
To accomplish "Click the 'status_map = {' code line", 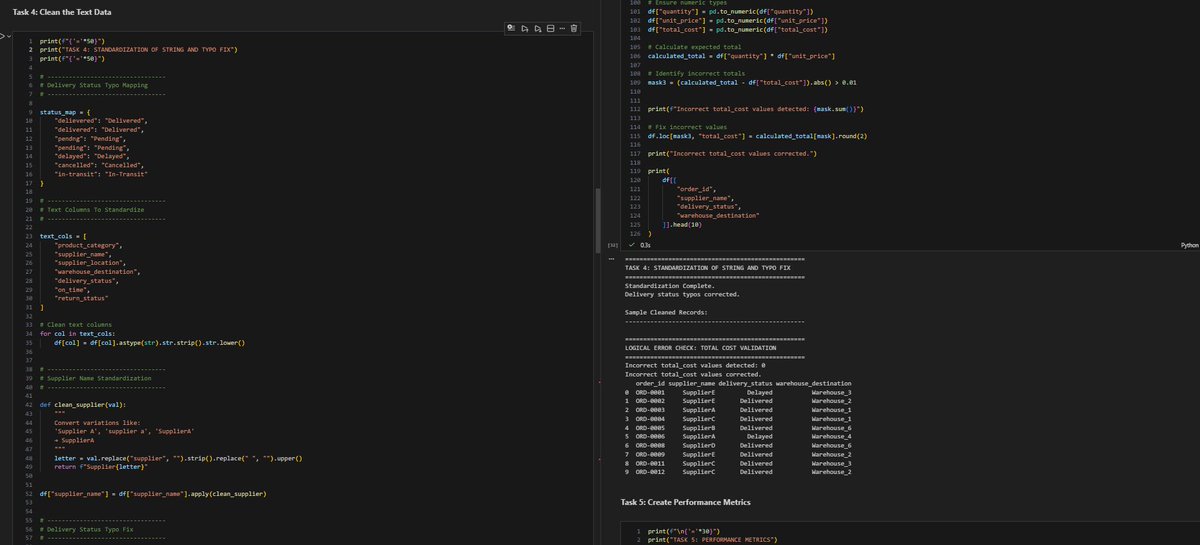I will pos(66,111).
